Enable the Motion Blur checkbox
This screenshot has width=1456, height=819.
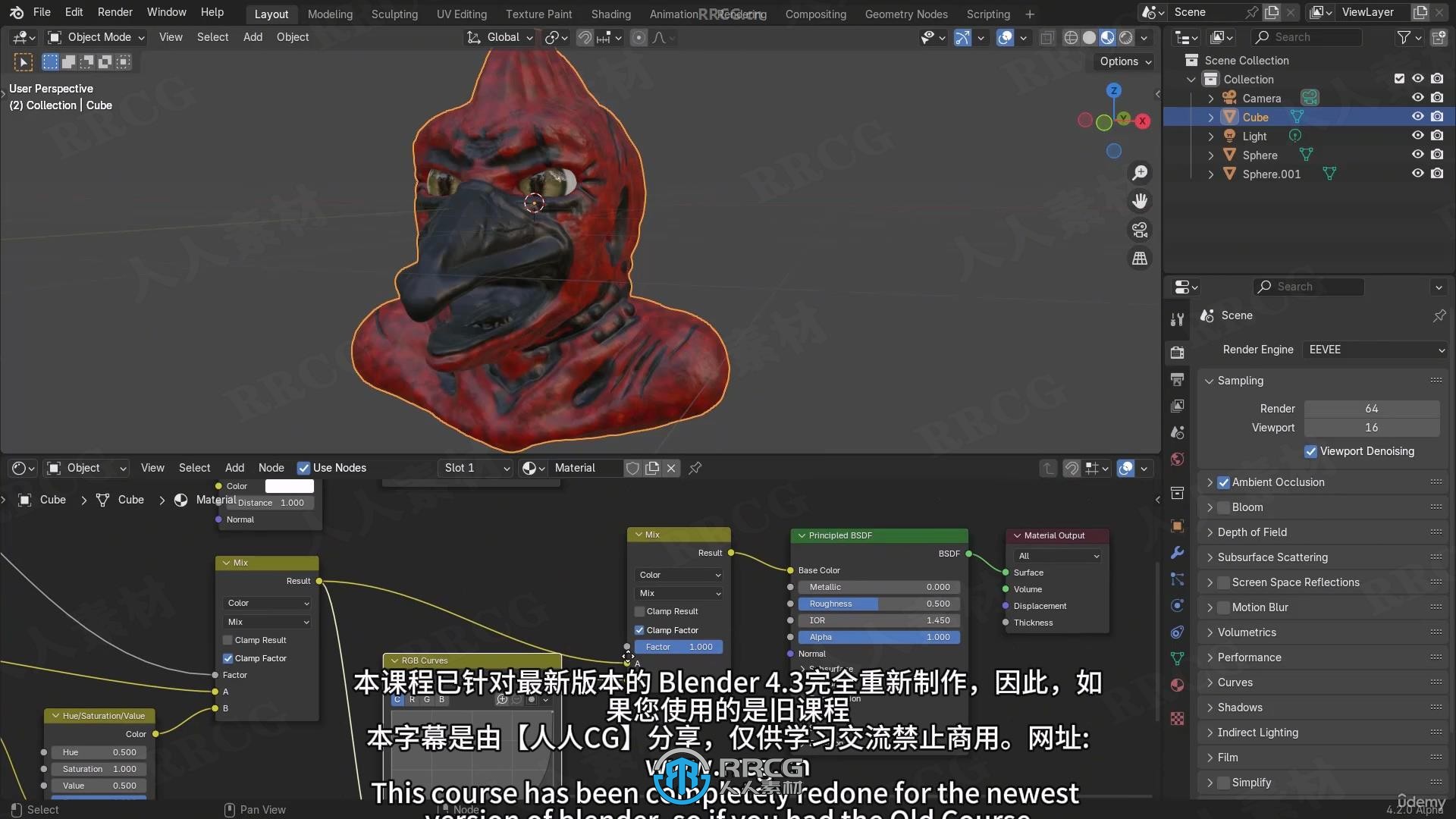(x=1223, y=607)
